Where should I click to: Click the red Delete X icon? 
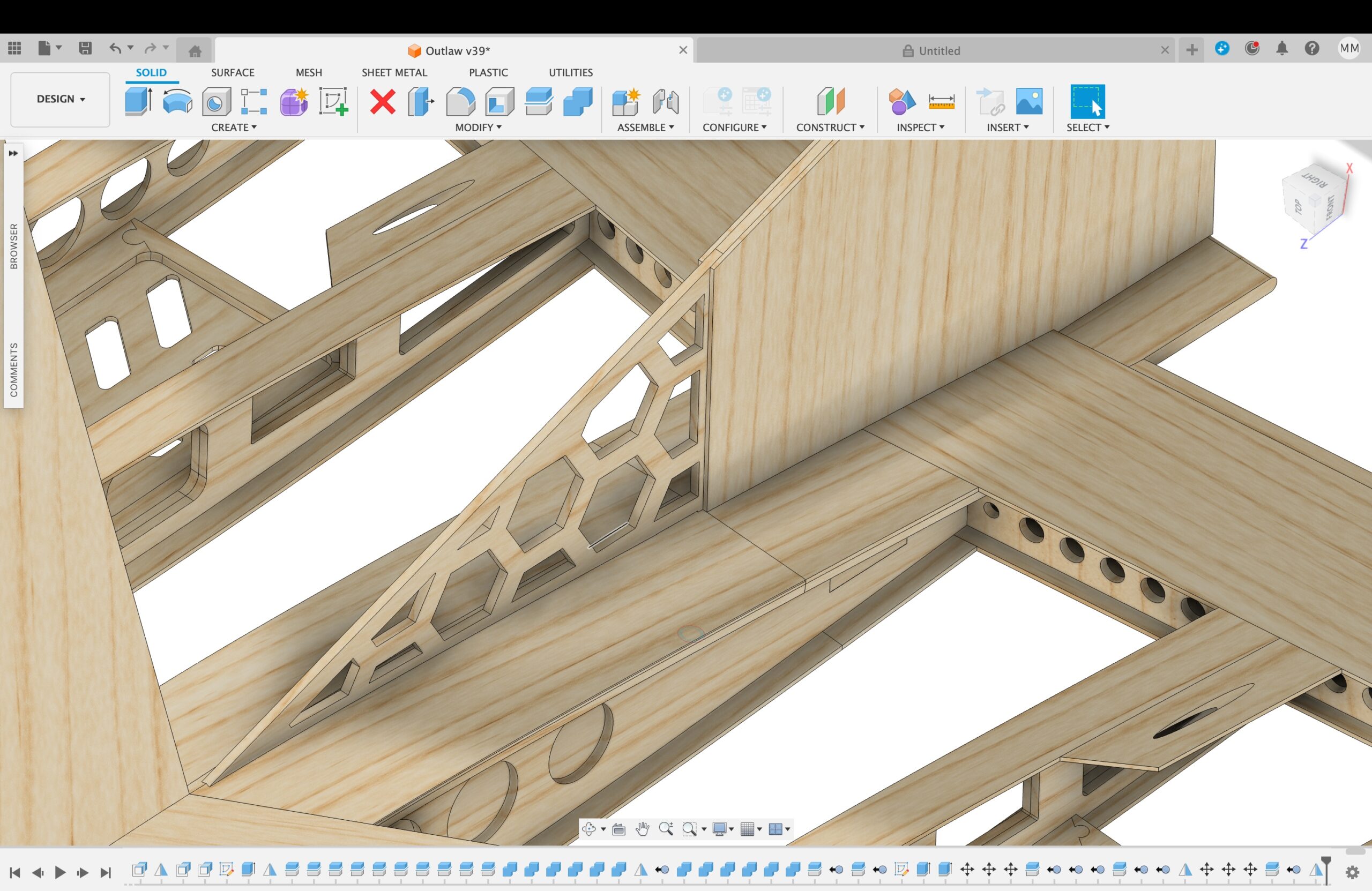coord(383,102)
